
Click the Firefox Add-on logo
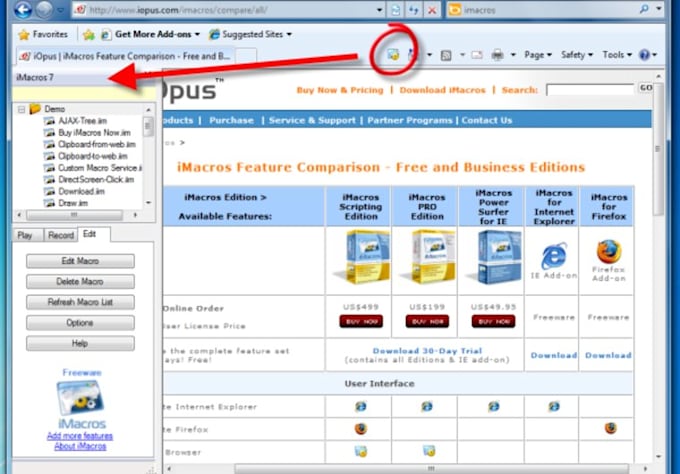click(609, 252)
